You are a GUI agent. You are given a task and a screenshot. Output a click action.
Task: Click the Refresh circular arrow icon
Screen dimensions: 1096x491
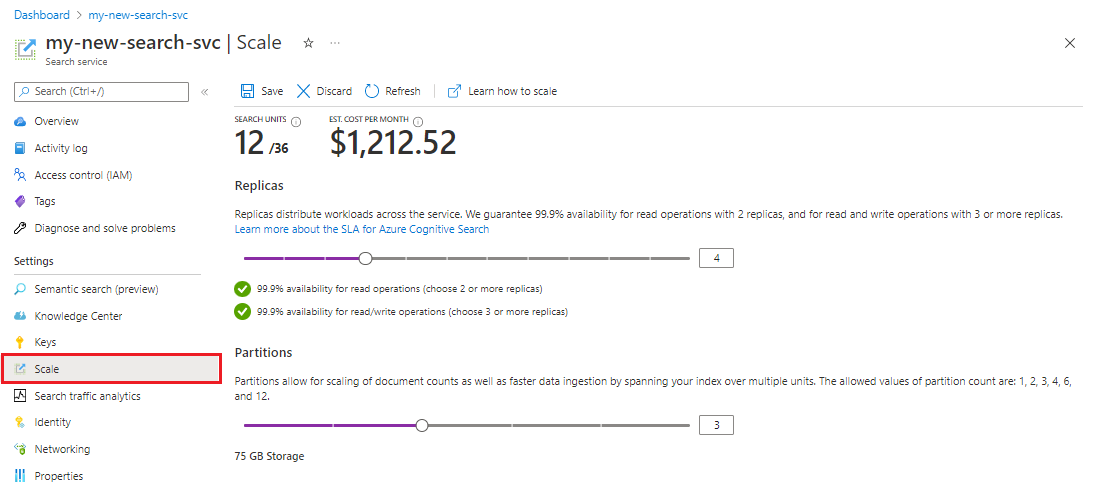point(372,91)
